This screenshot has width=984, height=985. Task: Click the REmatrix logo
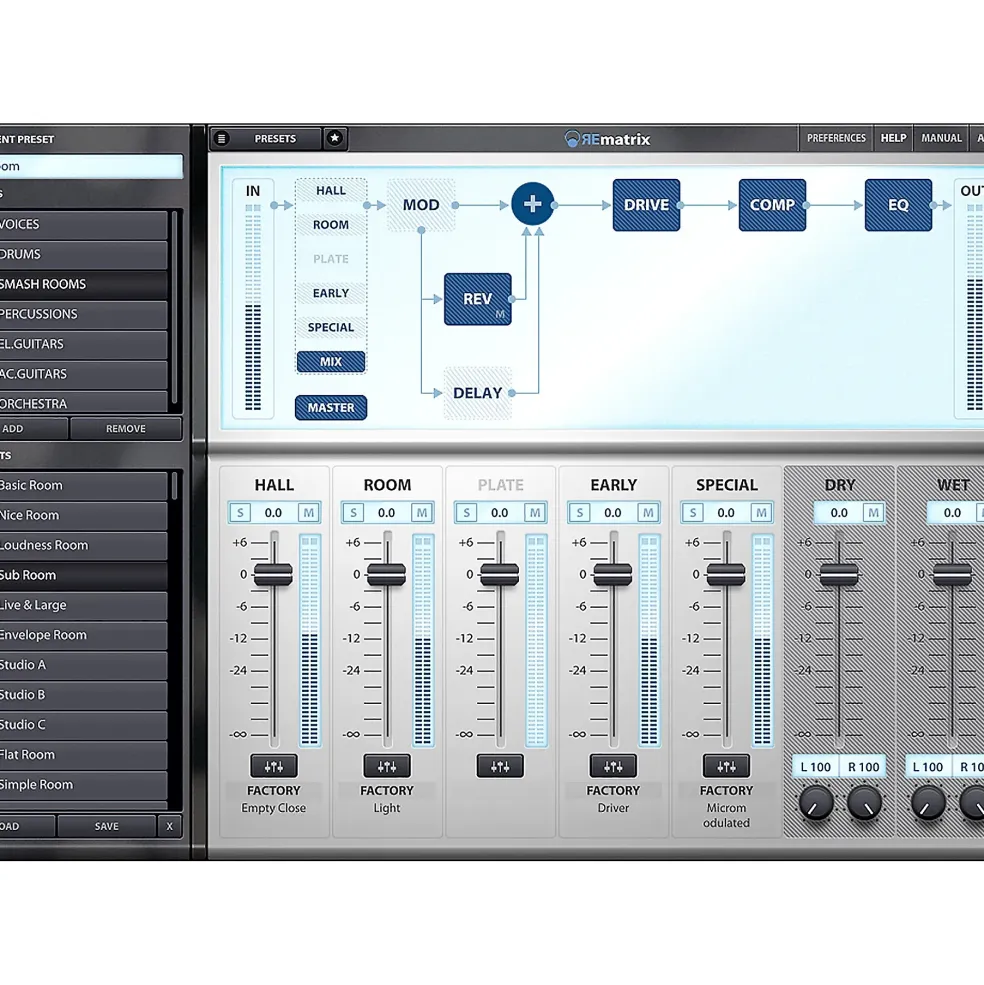[x=607, y=139]
